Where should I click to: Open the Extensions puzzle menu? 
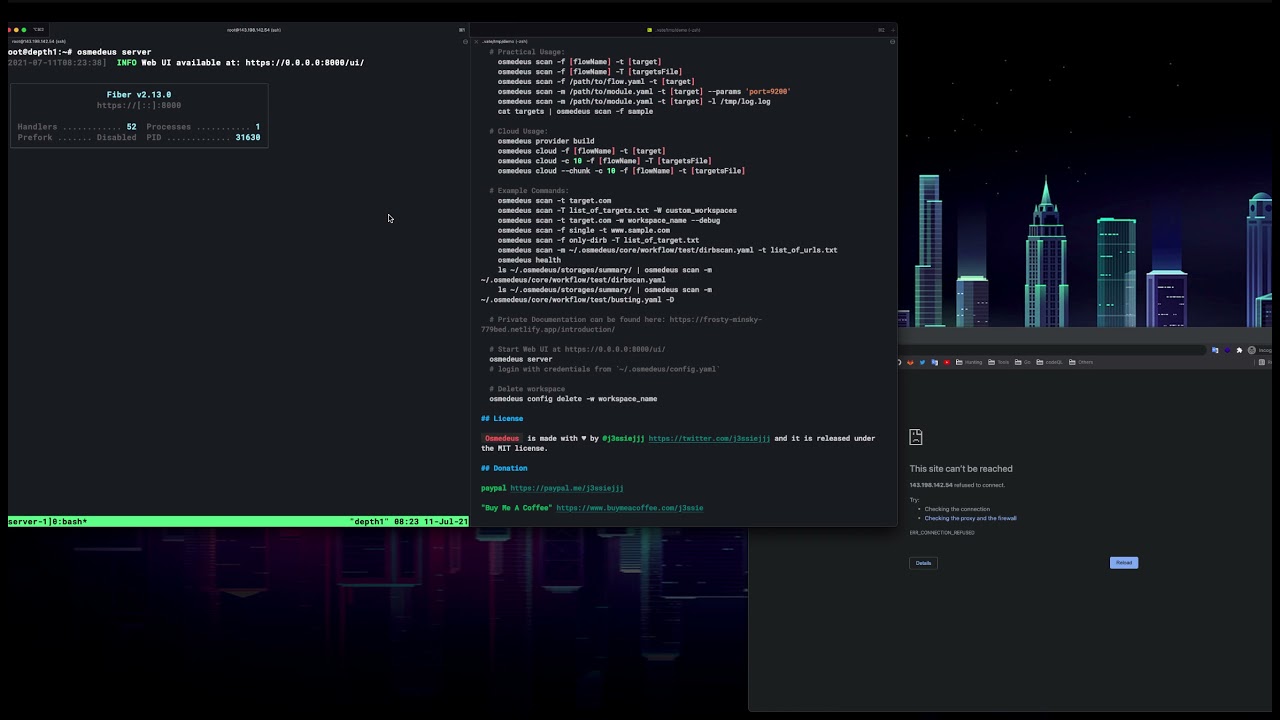[1239, 350]
